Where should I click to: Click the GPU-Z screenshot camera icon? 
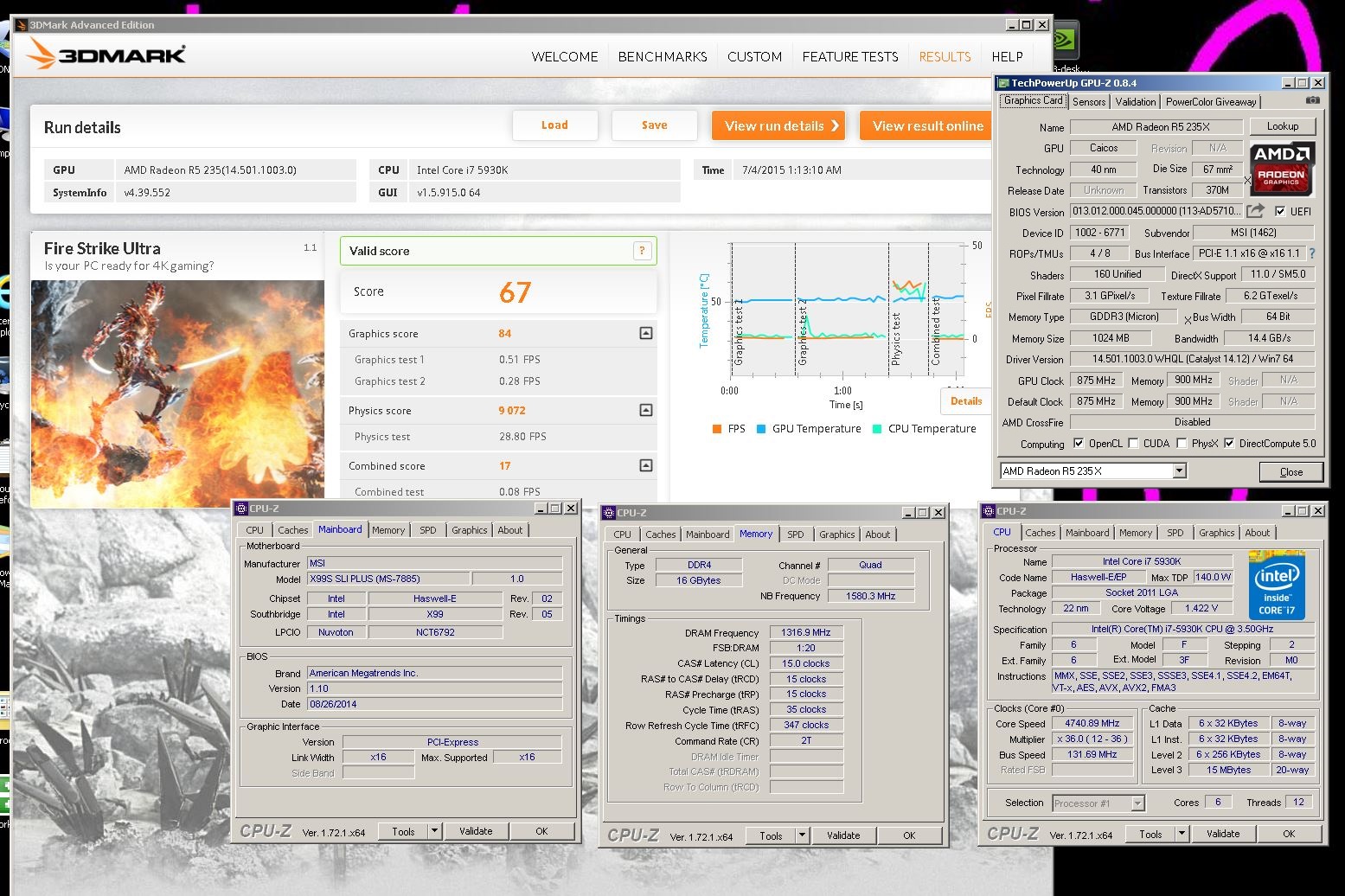1313,100
